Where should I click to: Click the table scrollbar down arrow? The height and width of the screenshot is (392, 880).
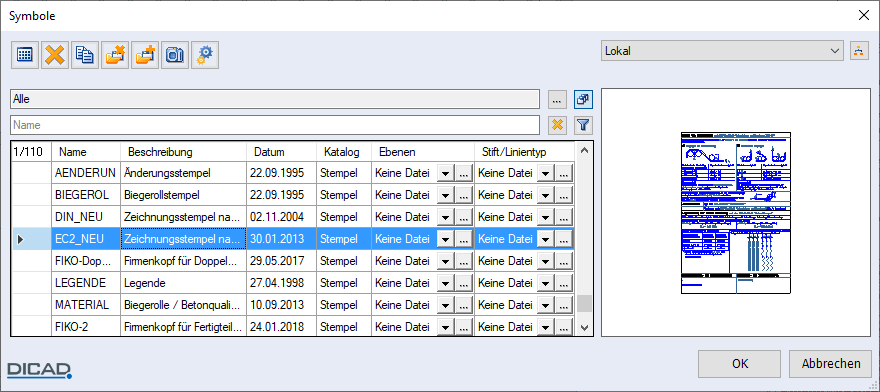584,327
